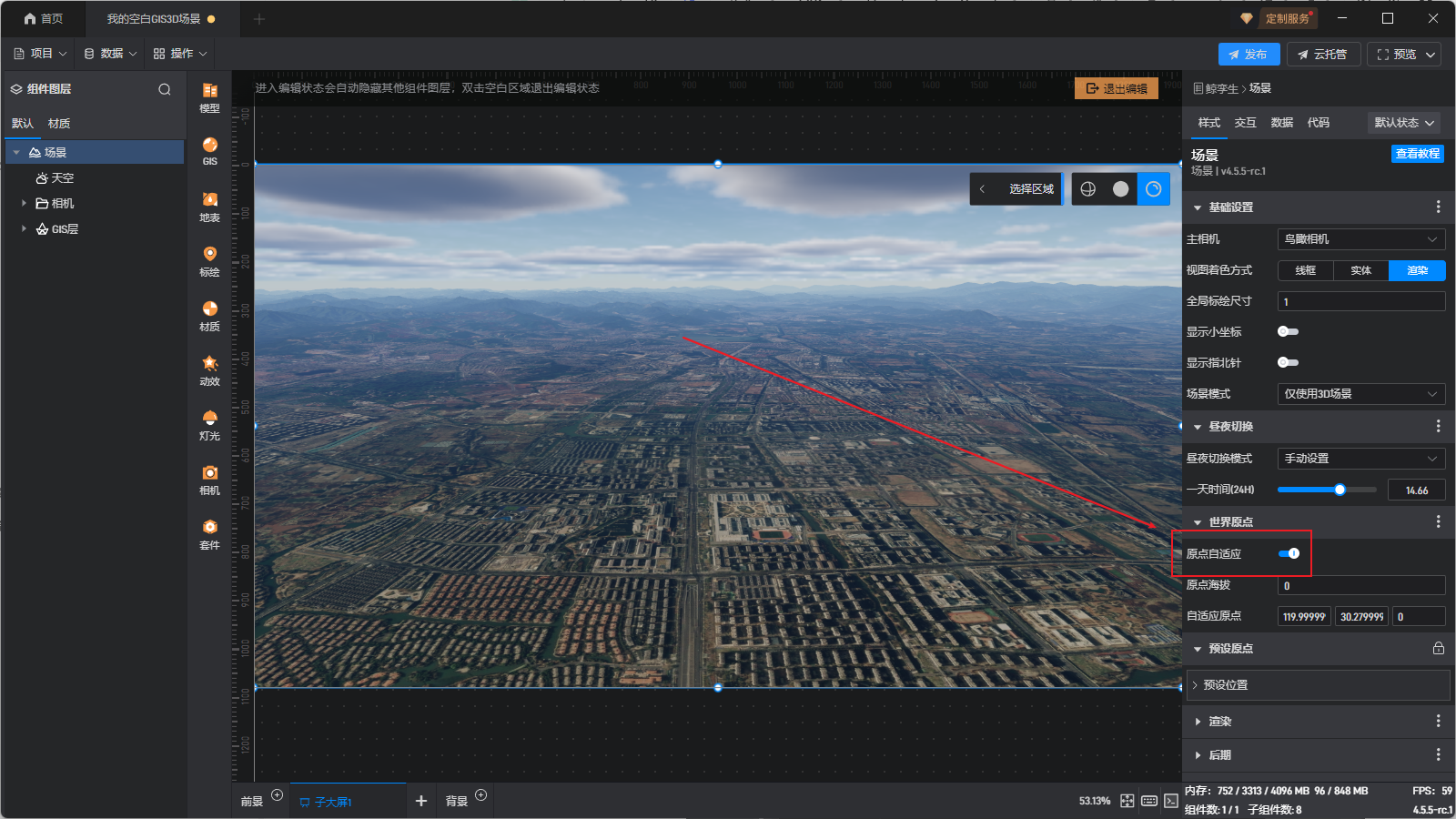The height and width of the screenshot is (819, 1456).
Task: Switch to the 交互 tab
Action: [1245, 123]
